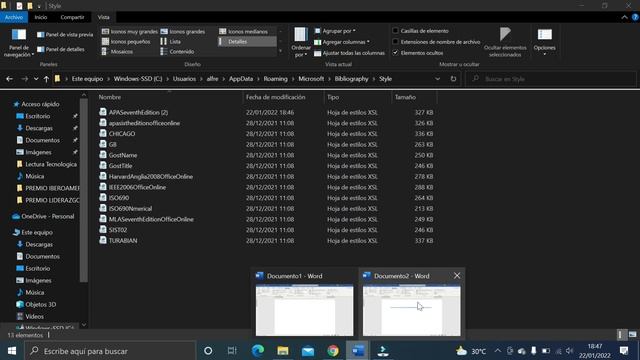Viewport: 640px width, 360px height.
Task: Open Microsoft Edge from taskbar
Action: (x=258, y=351)
